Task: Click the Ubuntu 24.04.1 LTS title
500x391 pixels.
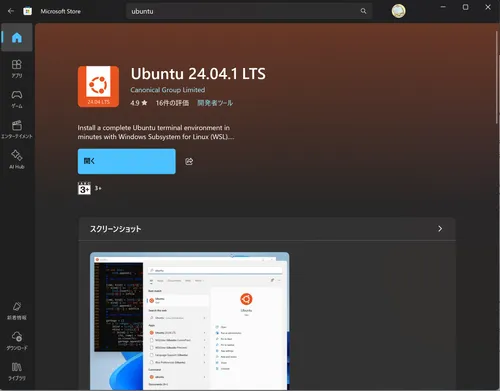Action: click(x=198, y=74)
